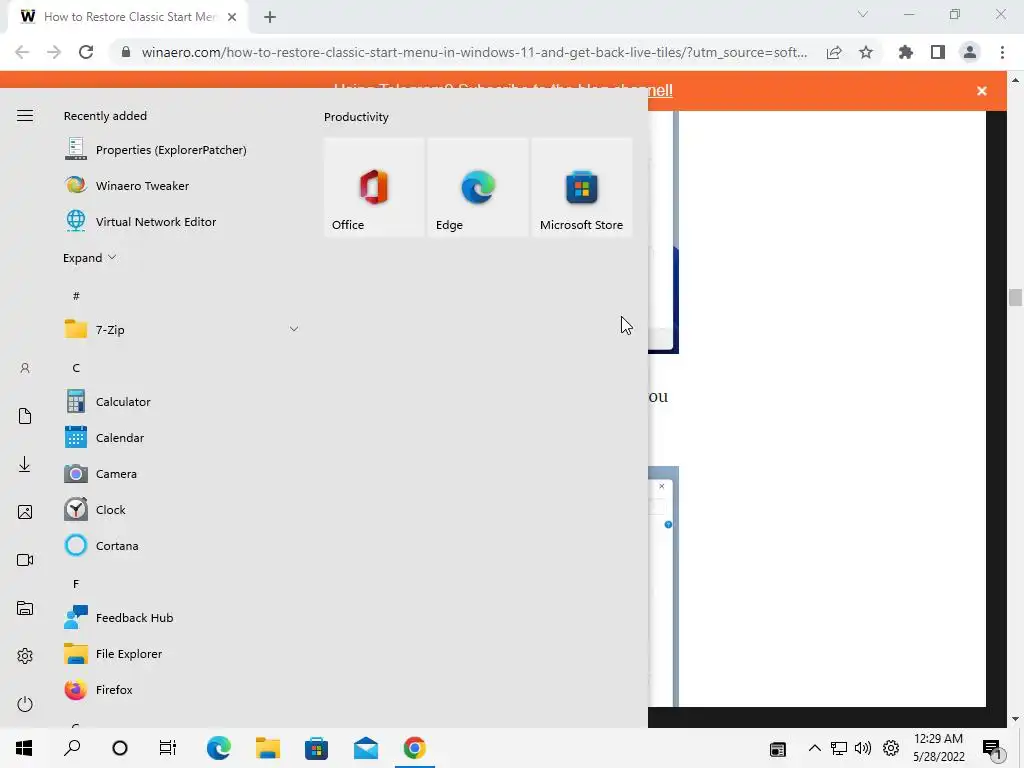Viewport: 1024px width, 768px height.
Task: Open Chrome three-dot menu
Action: click(1002, 52)
